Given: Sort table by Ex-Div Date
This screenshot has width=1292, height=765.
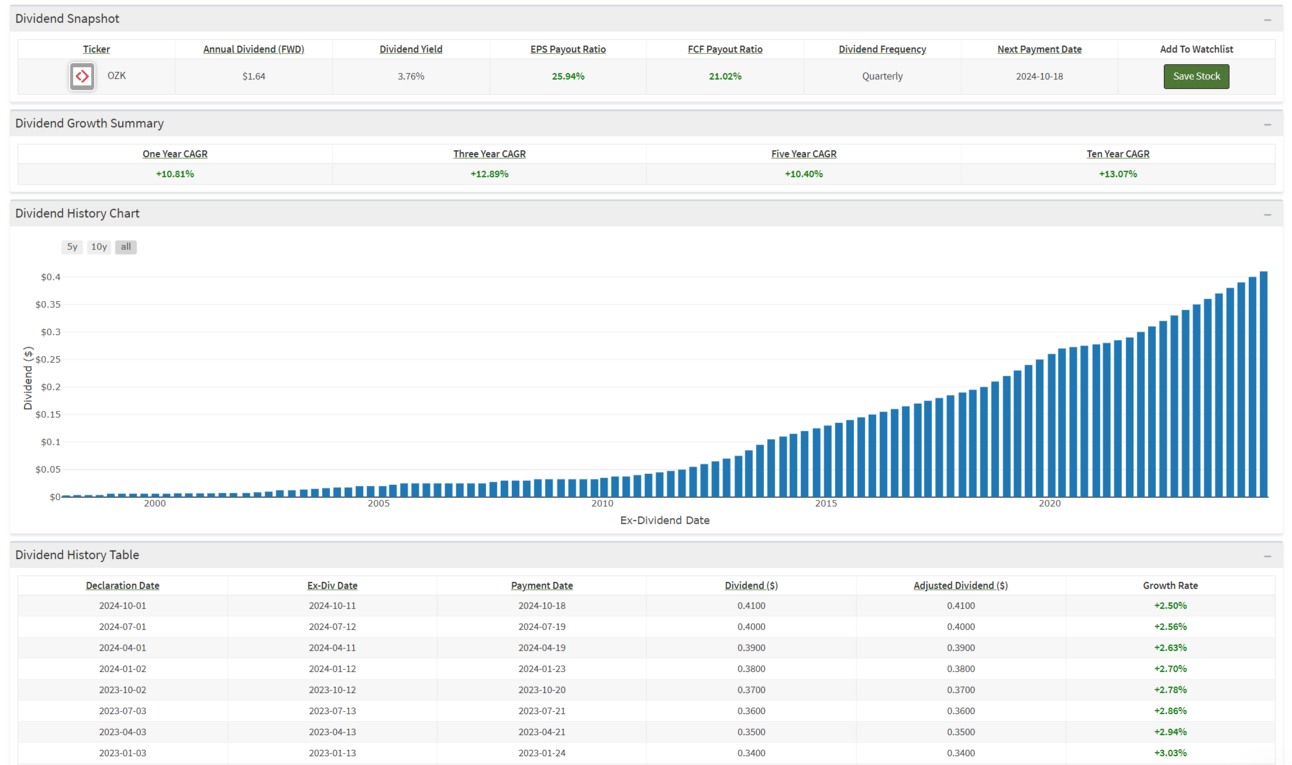Looking at the screenshot, I should [x=332, y=586].
